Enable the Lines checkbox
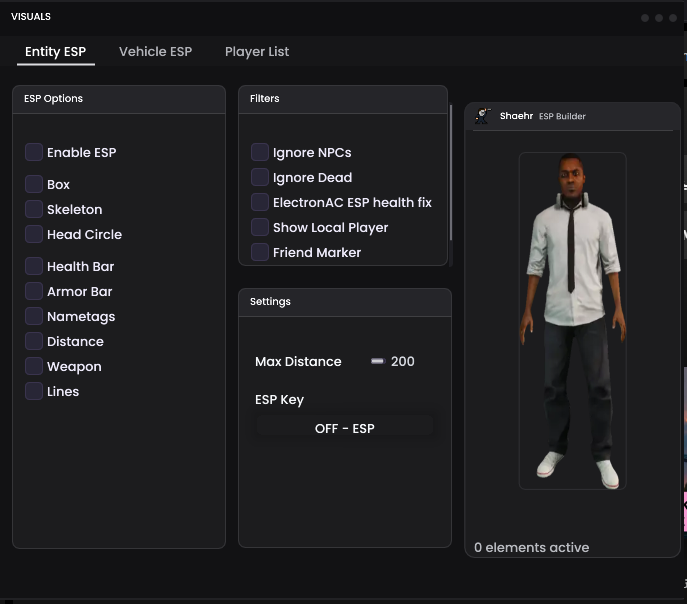Screen dimensions: 687x604 tap(34, 391)
